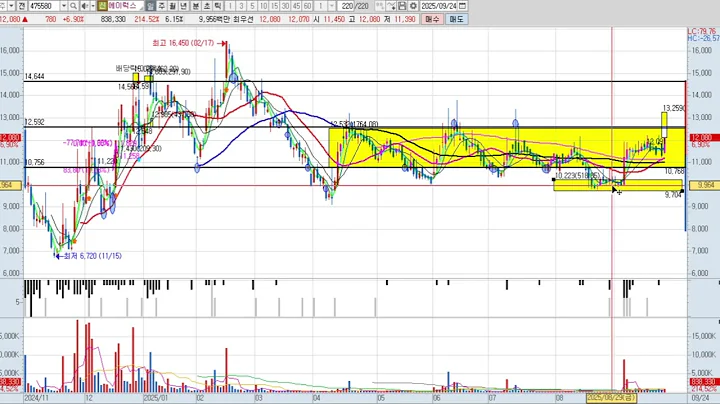Click the 13,259 price label near last candle
This screenshot has height=404, width=720.
[x=674, y=108]
